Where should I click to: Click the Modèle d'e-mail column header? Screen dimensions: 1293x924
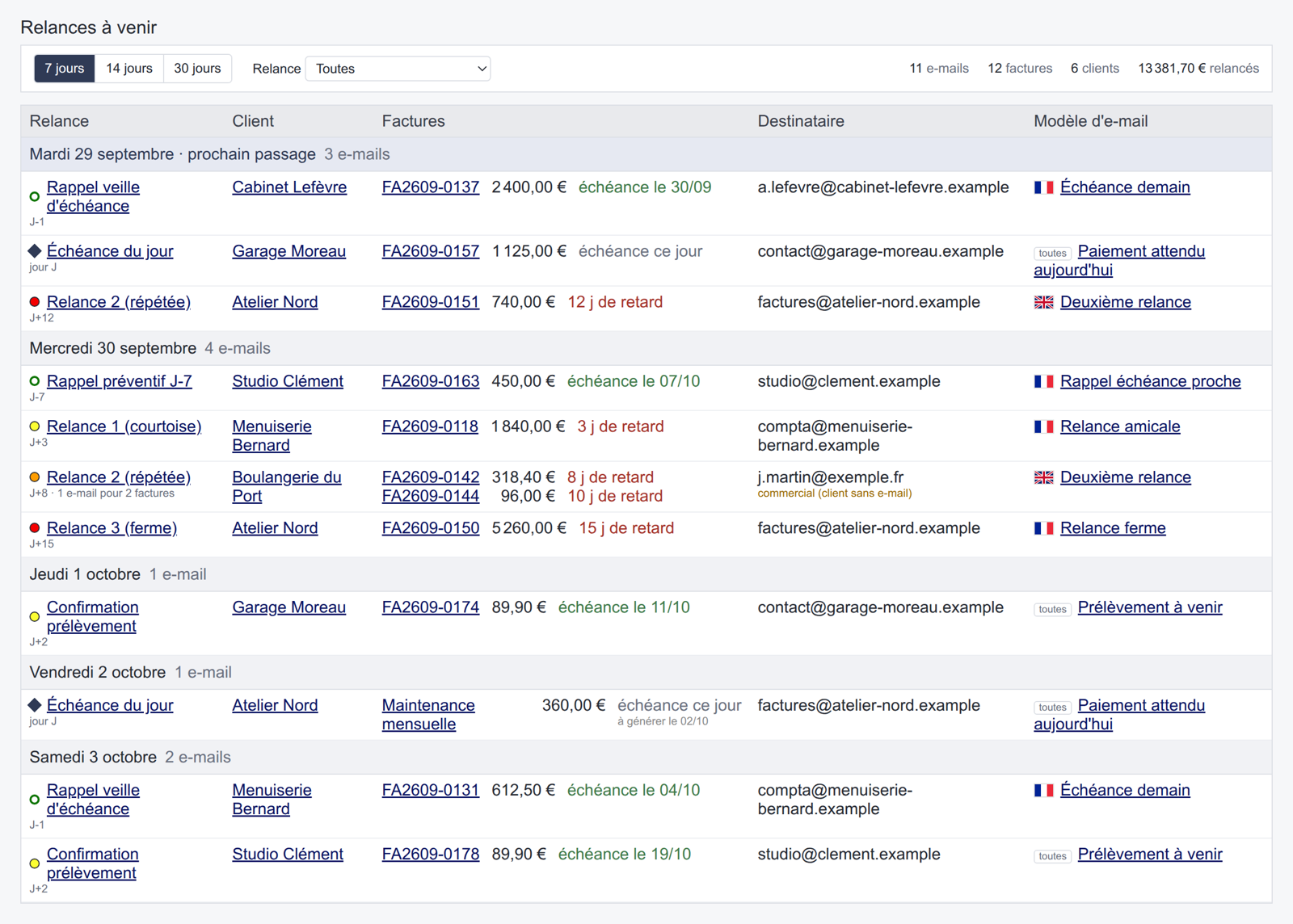[1091, 121]
